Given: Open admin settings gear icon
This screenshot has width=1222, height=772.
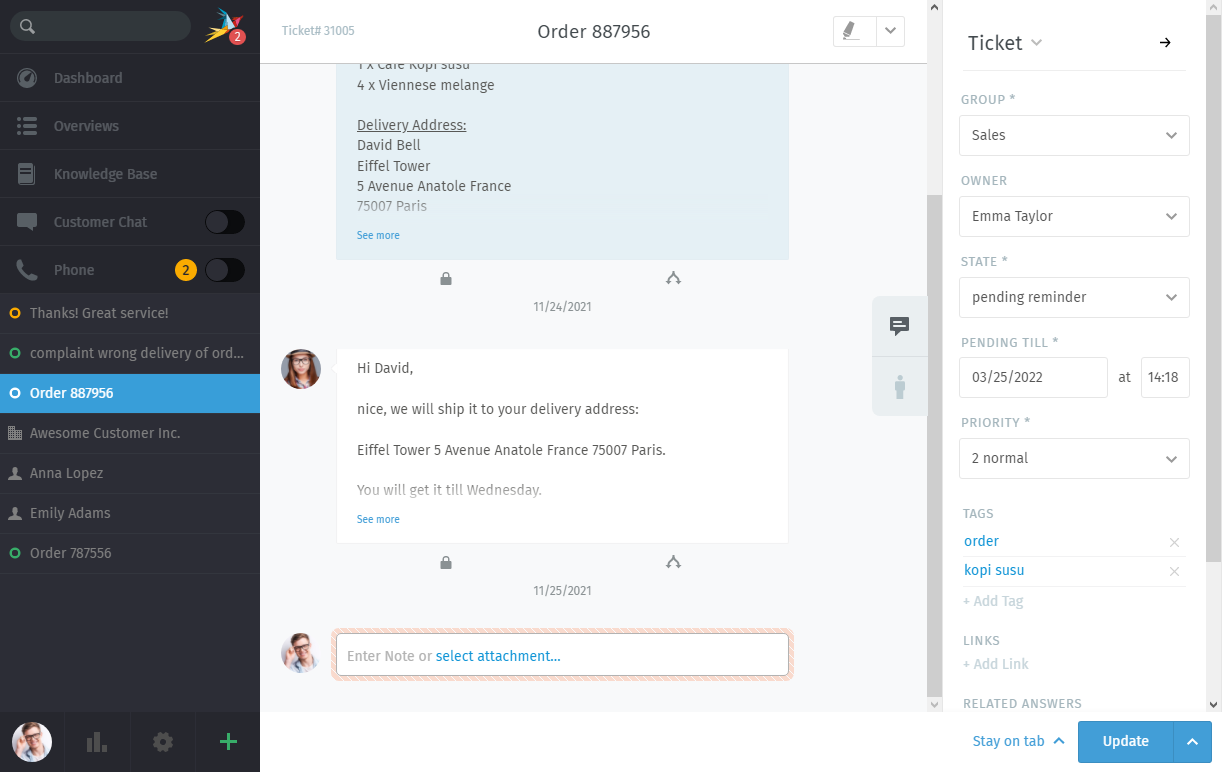Looking at the screenshot, I should [x=163, y=742].
